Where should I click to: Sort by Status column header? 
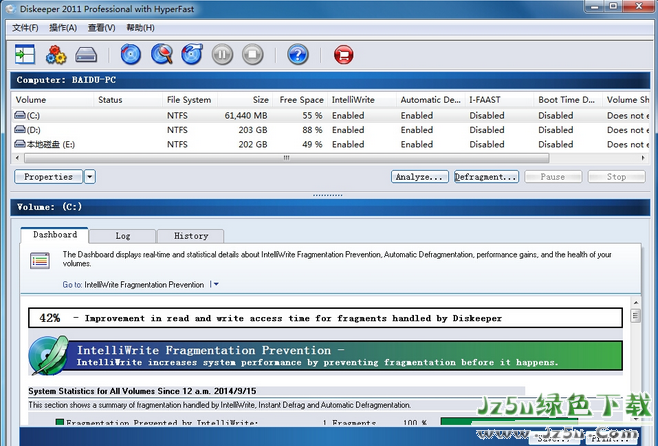pyautogui.click(x=128, y=99)
